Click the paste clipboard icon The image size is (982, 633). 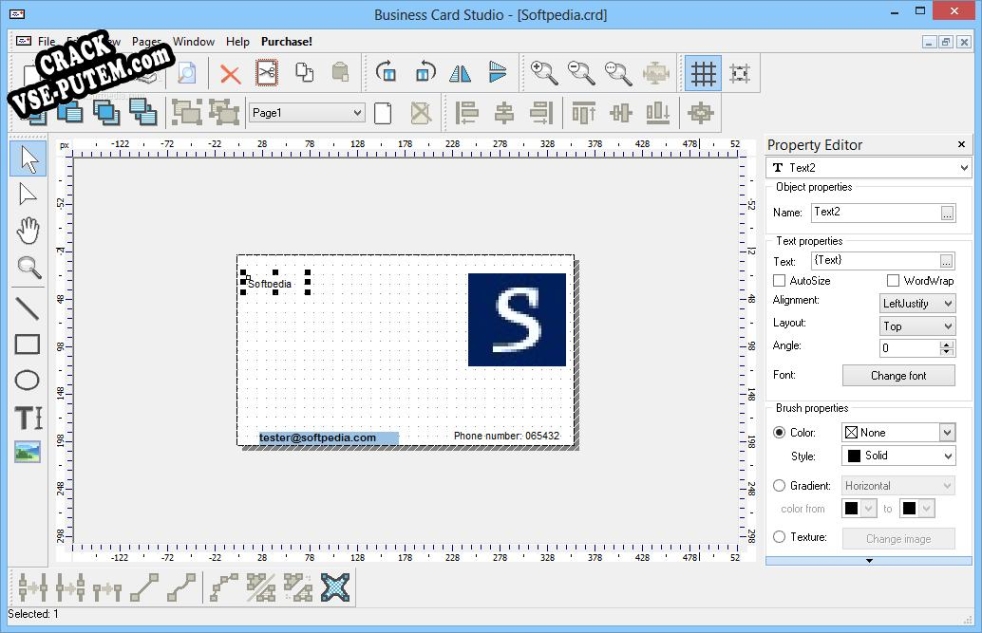pyautogui.click(x=340, y=73)
